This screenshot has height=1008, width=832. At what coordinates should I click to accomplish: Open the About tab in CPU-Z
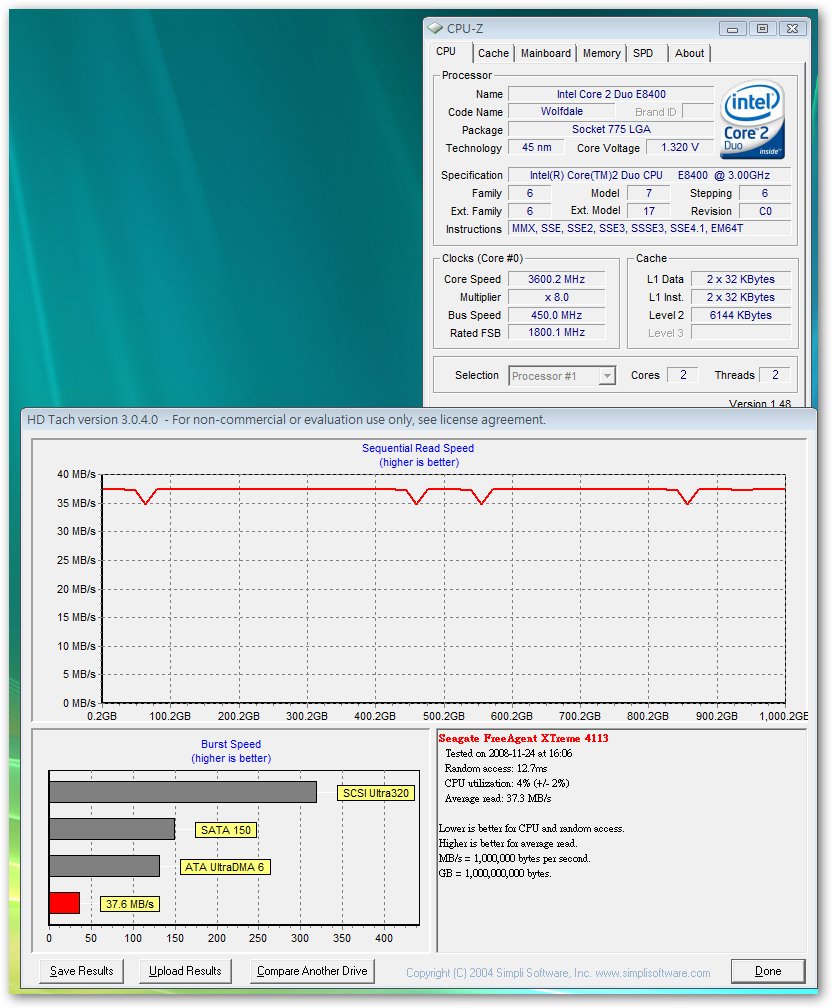689,53
